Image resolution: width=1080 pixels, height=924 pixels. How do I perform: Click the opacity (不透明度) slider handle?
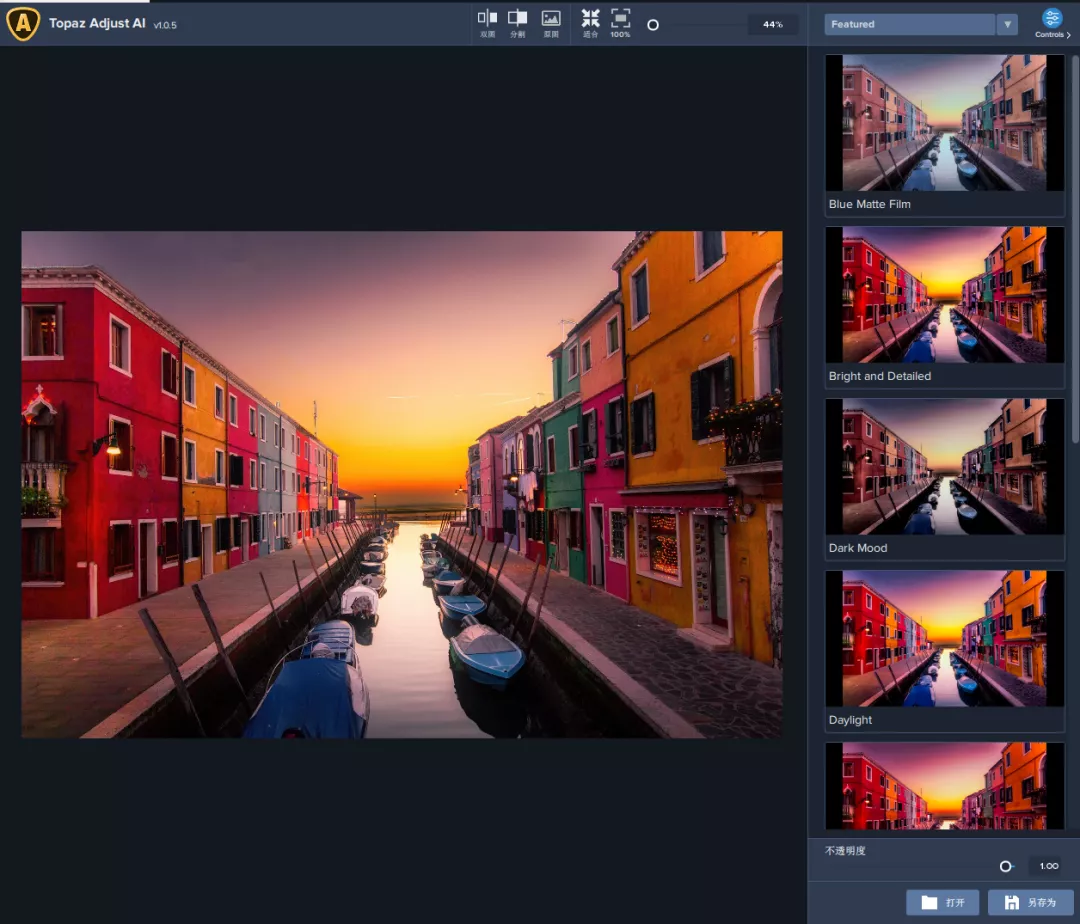(x=1006, y=867)
